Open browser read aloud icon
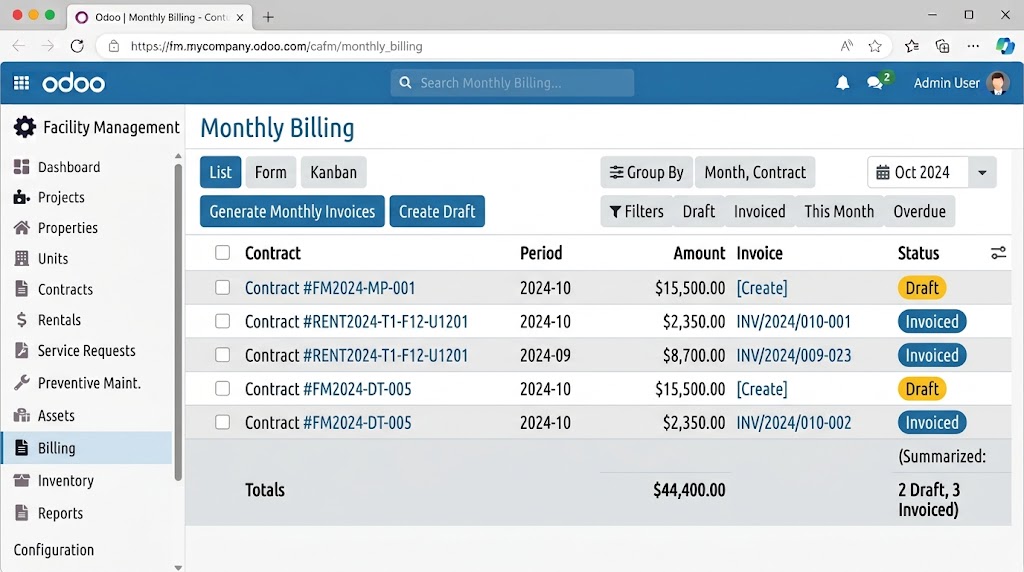Viewport: 1024px width, 572px height. pos(846,46)
